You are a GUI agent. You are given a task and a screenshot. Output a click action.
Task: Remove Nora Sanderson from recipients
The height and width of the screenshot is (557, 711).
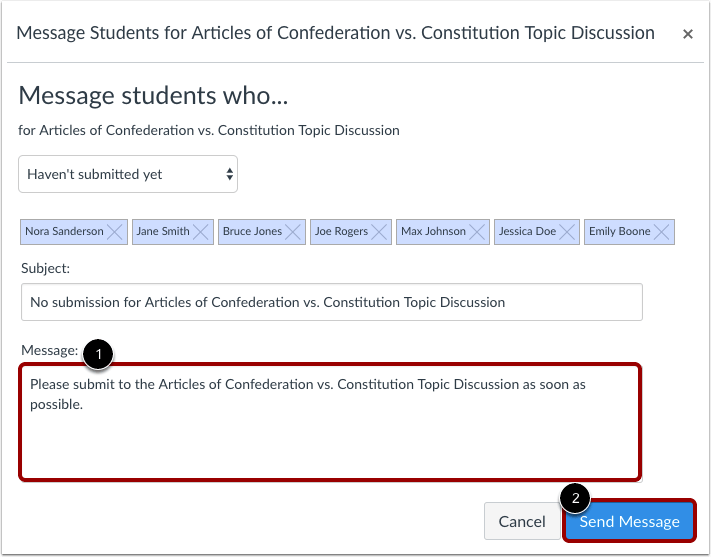pos(116,232)
